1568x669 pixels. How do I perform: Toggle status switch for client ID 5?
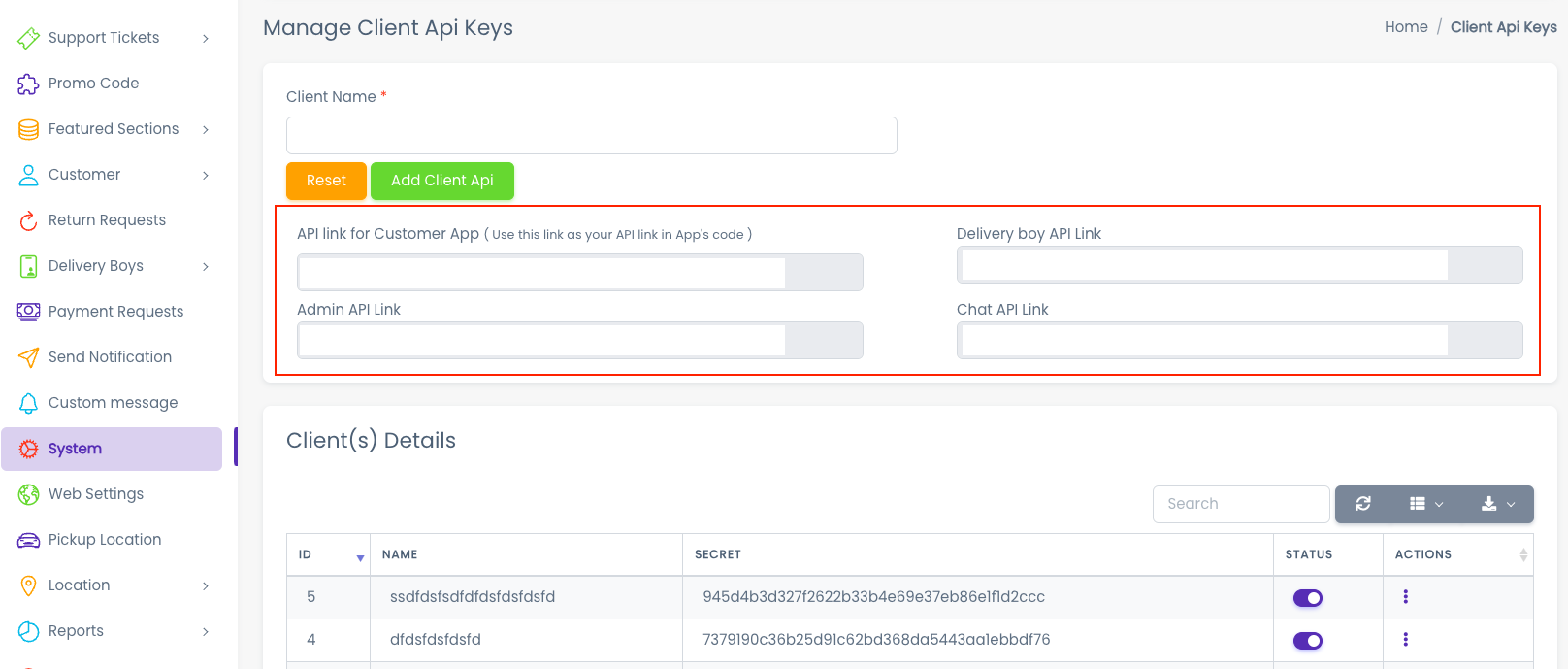(x=1307, y=598)
